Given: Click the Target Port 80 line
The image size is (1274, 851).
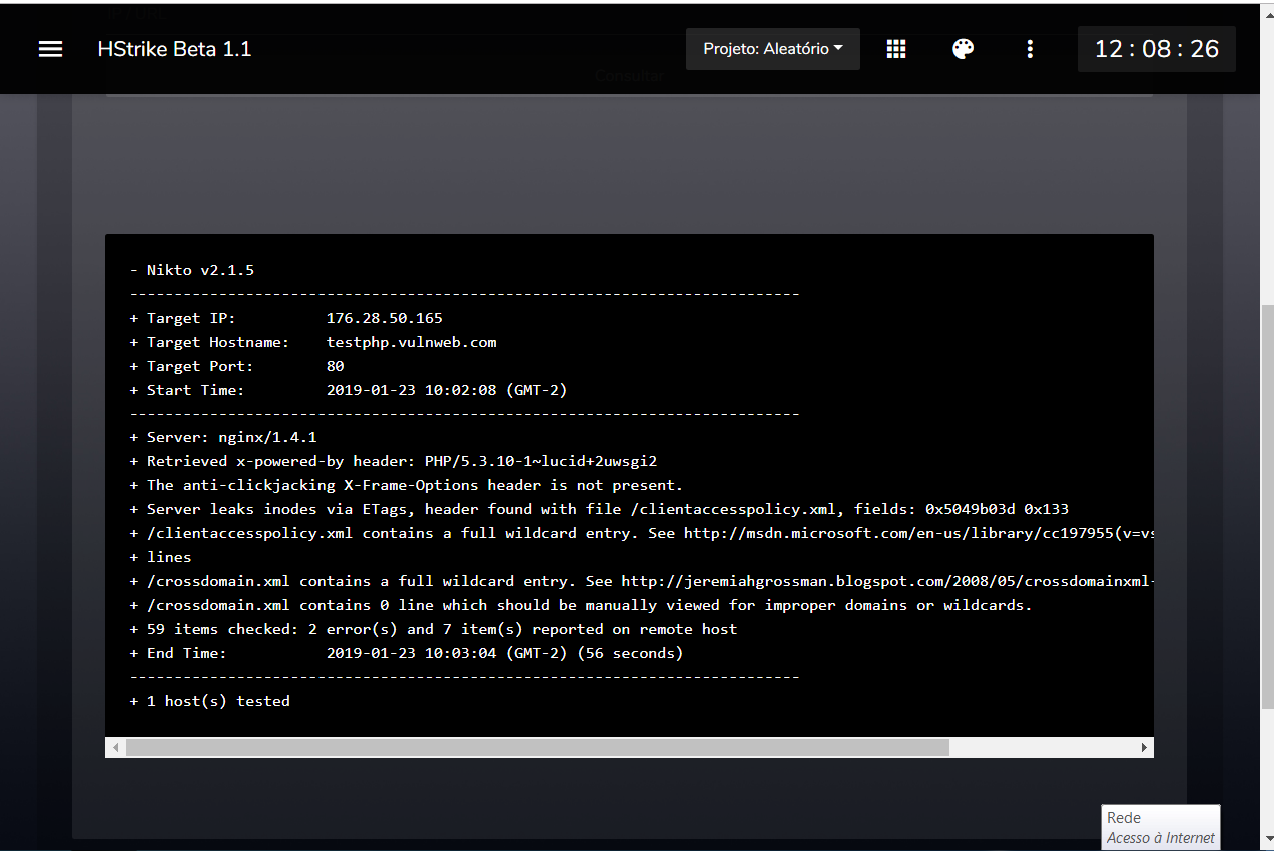Looking at the screenshot, I should 237,366.
